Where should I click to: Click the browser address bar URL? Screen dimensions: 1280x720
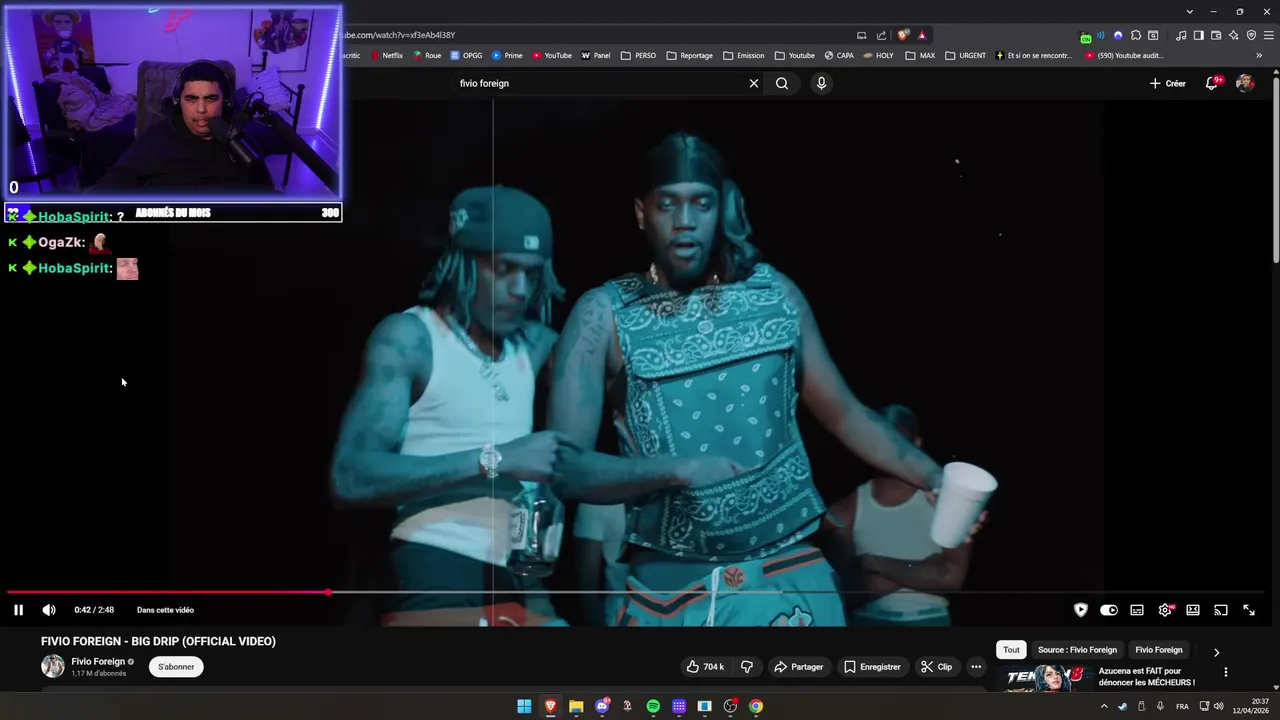click(x=400, y=35)
